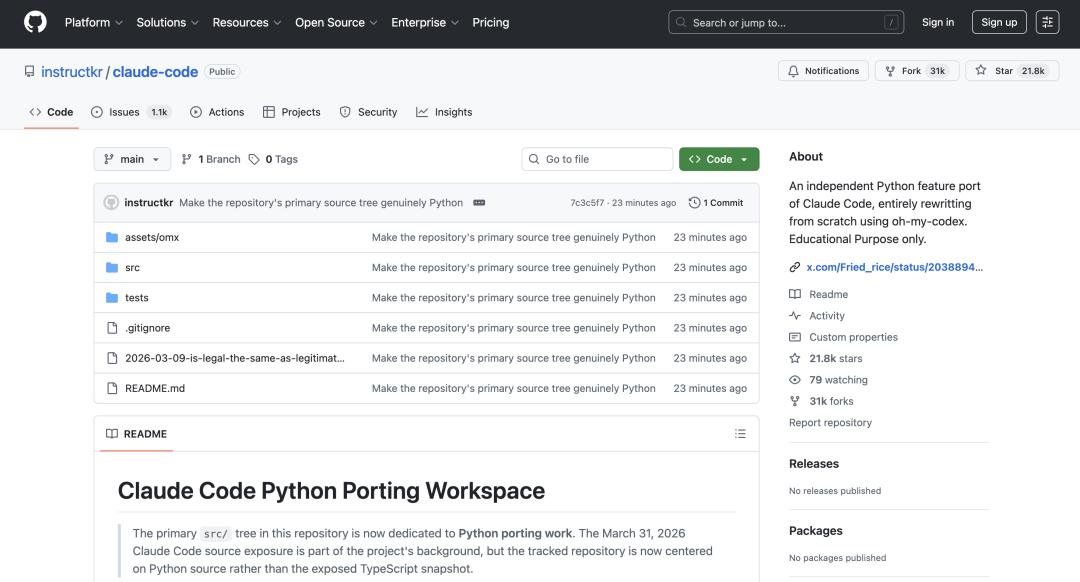Click the README.md file icon
The width and height of the screenshot is (1080, 582).
[112, 388]
